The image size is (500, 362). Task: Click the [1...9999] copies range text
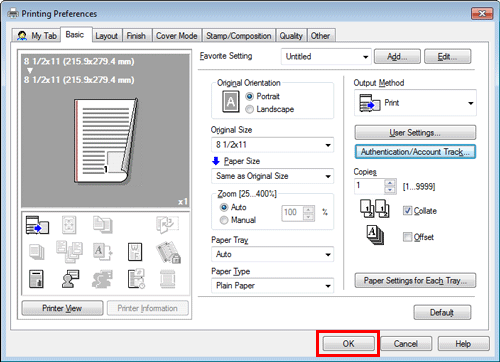click(x=419, y=187)
